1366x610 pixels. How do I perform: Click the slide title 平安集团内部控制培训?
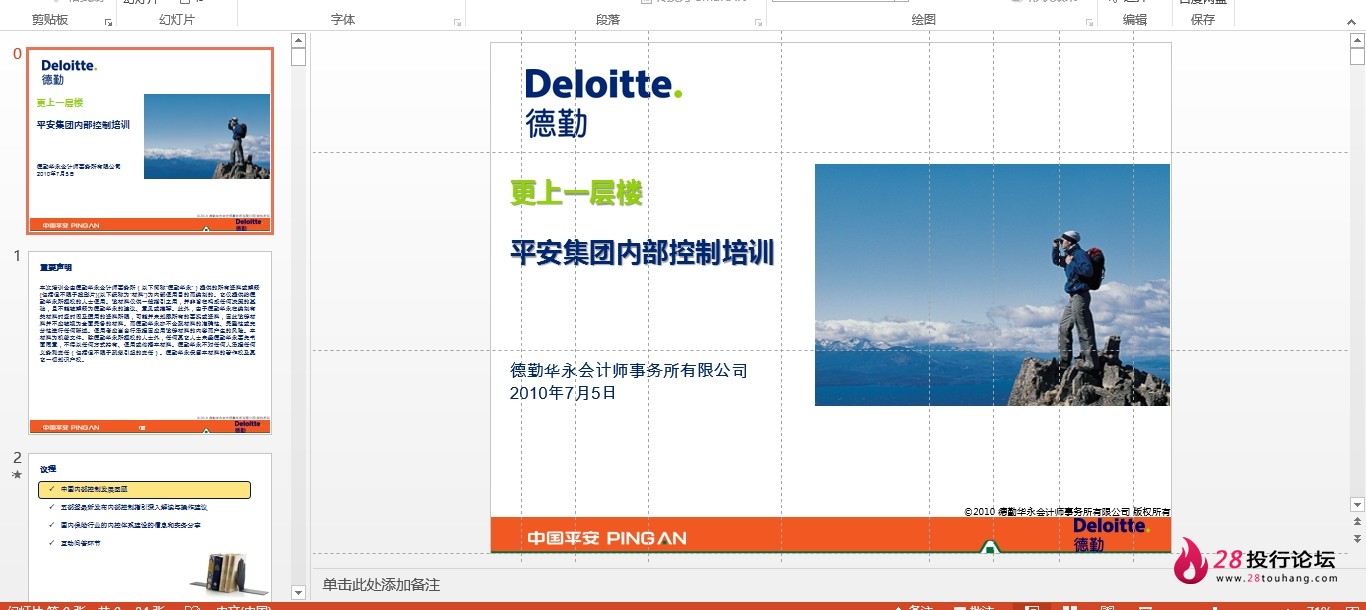click(x=642, y=252)
